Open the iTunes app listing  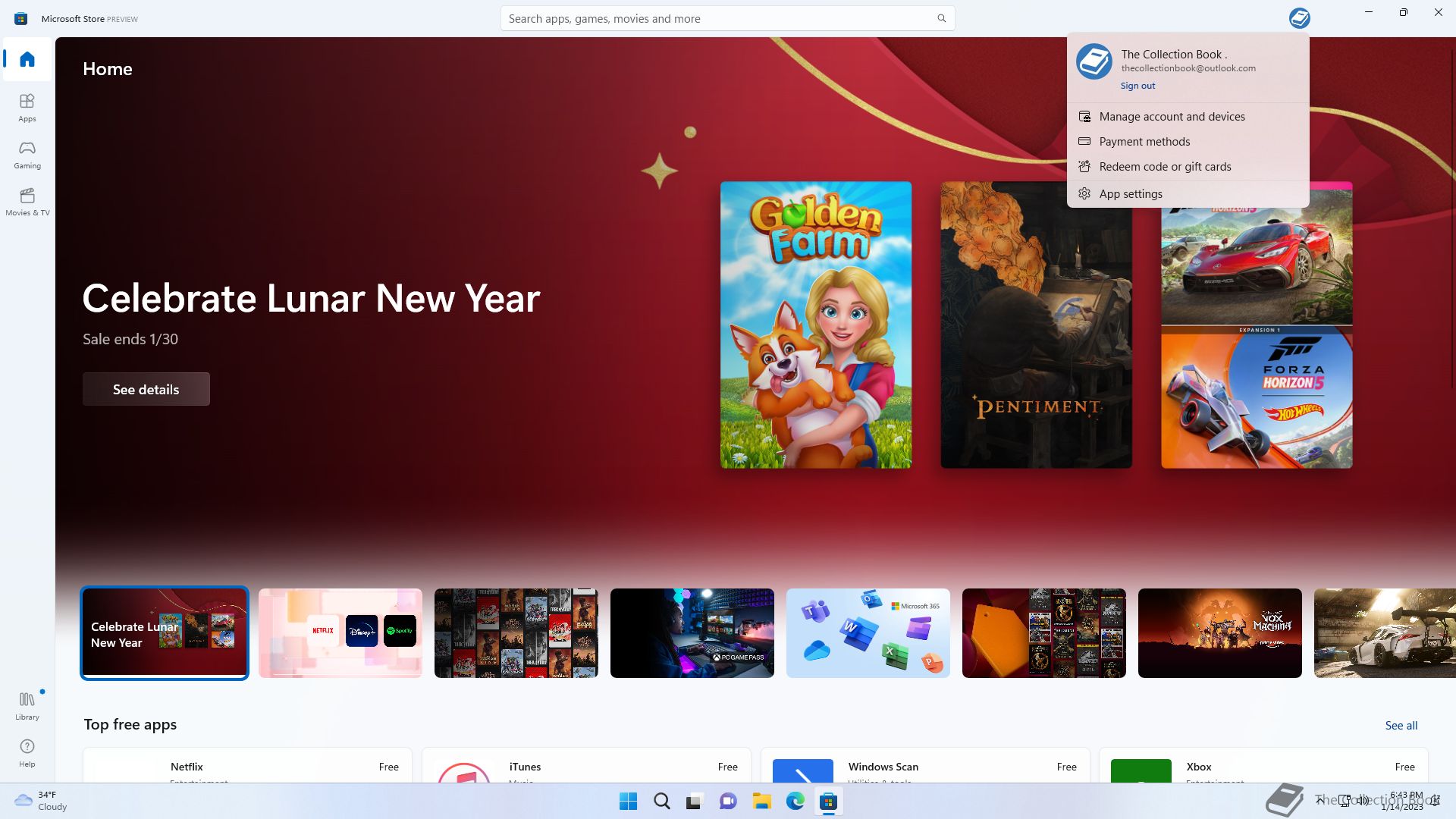pyautogui.click(x=586, y=765)
